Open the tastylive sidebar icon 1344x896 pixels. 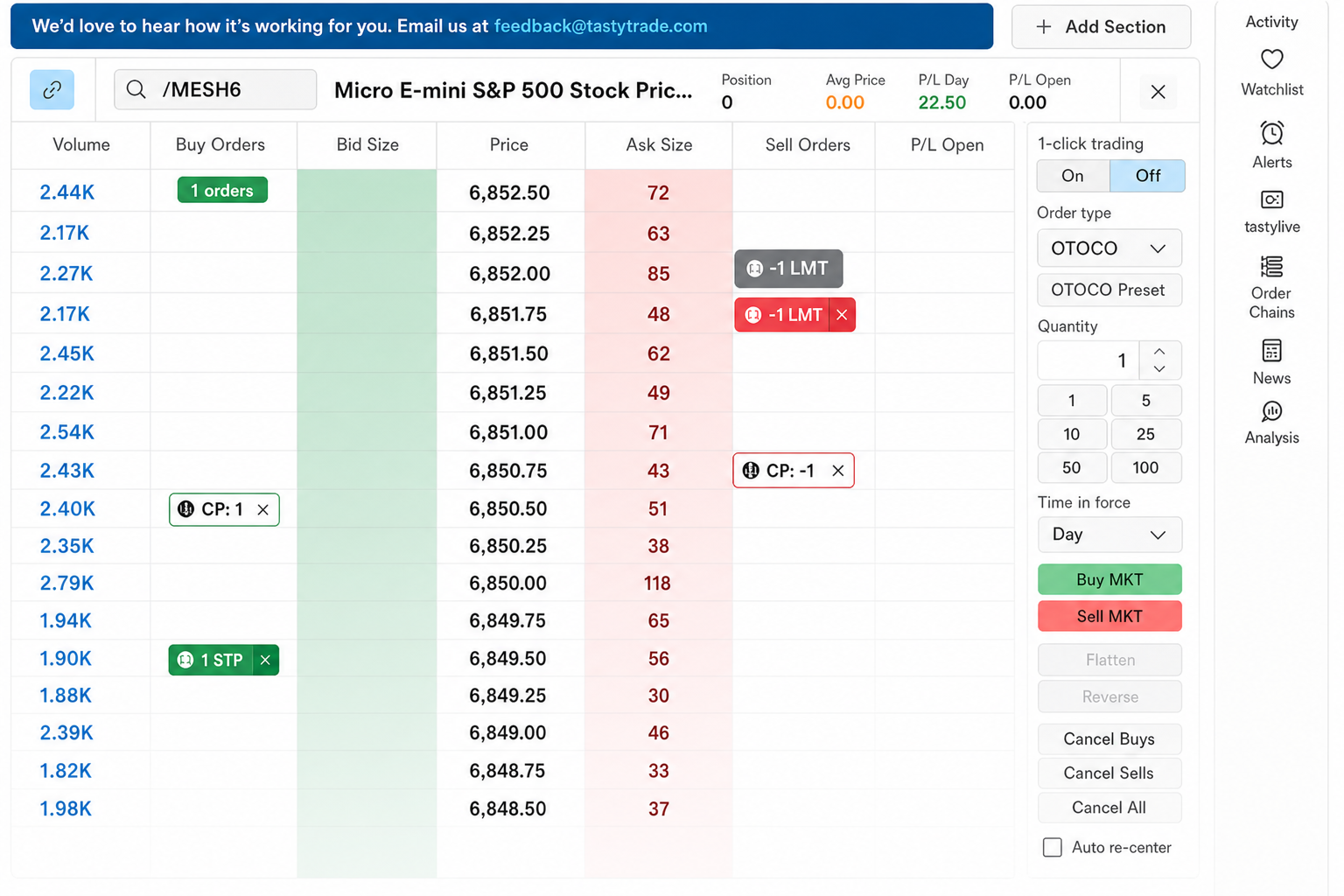[x=1271, y=200]
